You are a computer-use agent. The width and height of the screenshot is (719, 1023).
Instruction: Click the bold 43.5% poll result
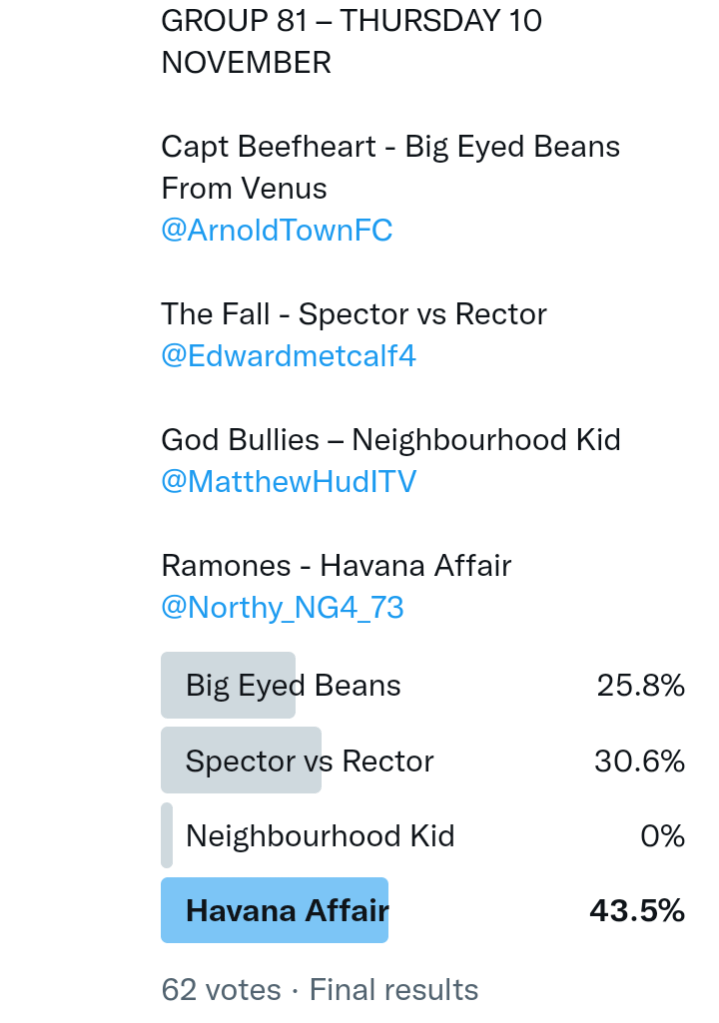click(x=637, y=911)
